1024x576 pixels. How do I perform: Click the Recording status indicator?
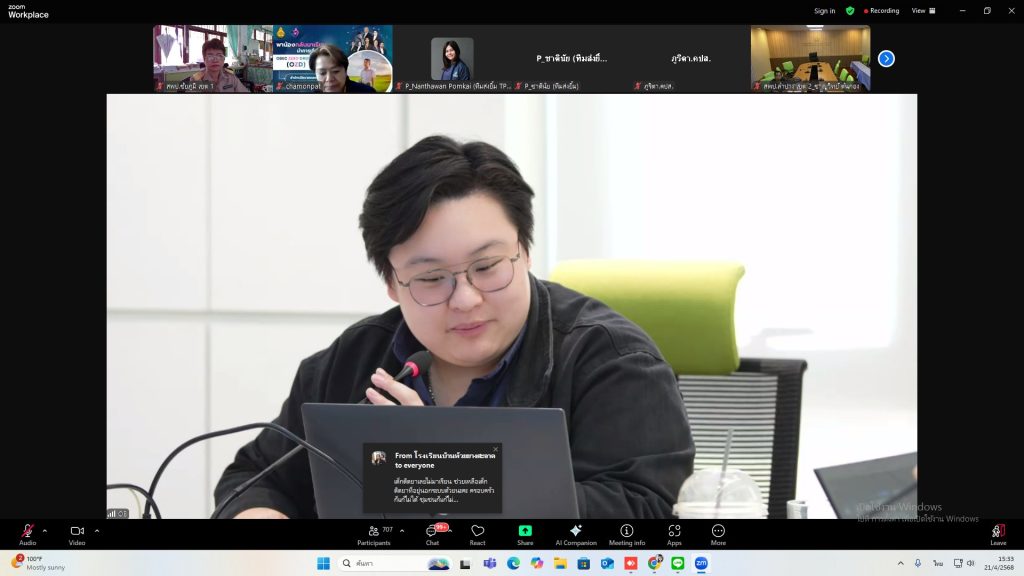click(x=882, y=10)
